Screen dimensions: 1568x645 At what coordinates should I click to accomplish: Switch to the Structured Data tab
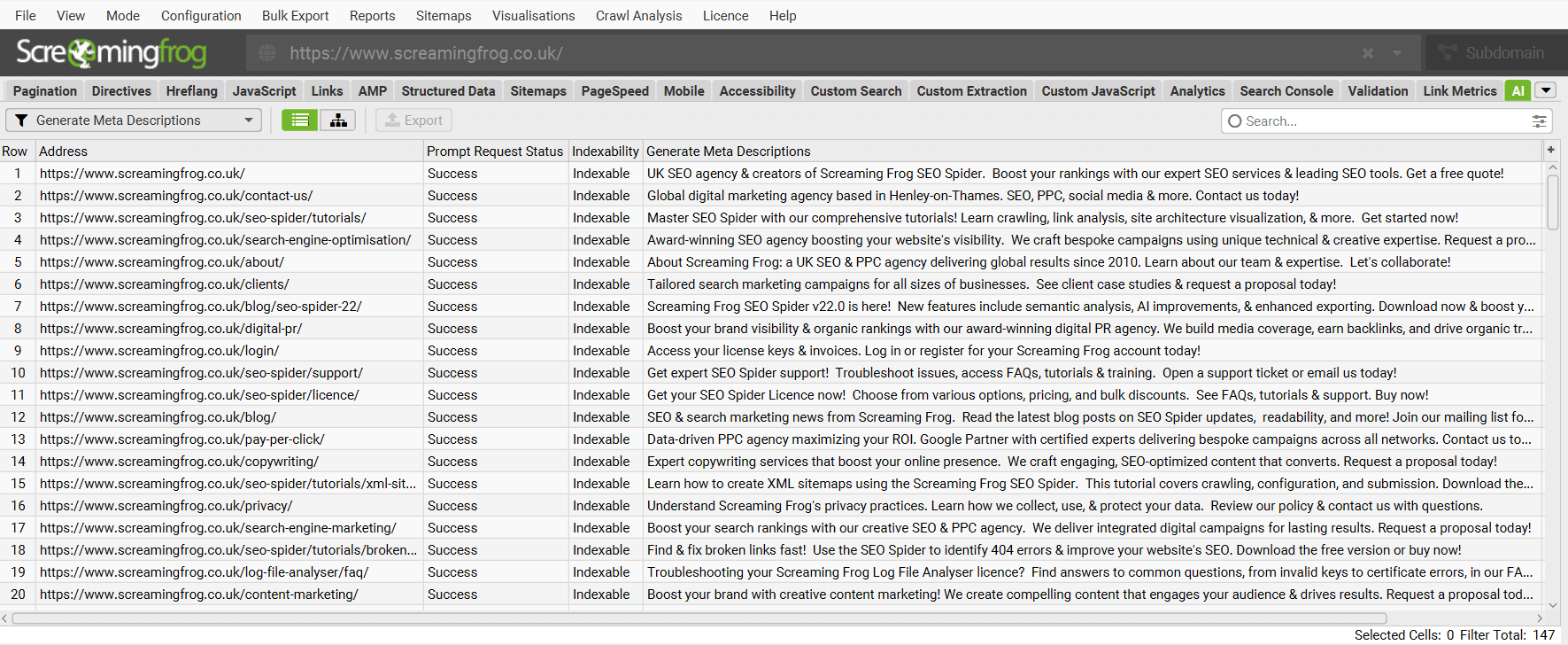(x=448, y=90)
